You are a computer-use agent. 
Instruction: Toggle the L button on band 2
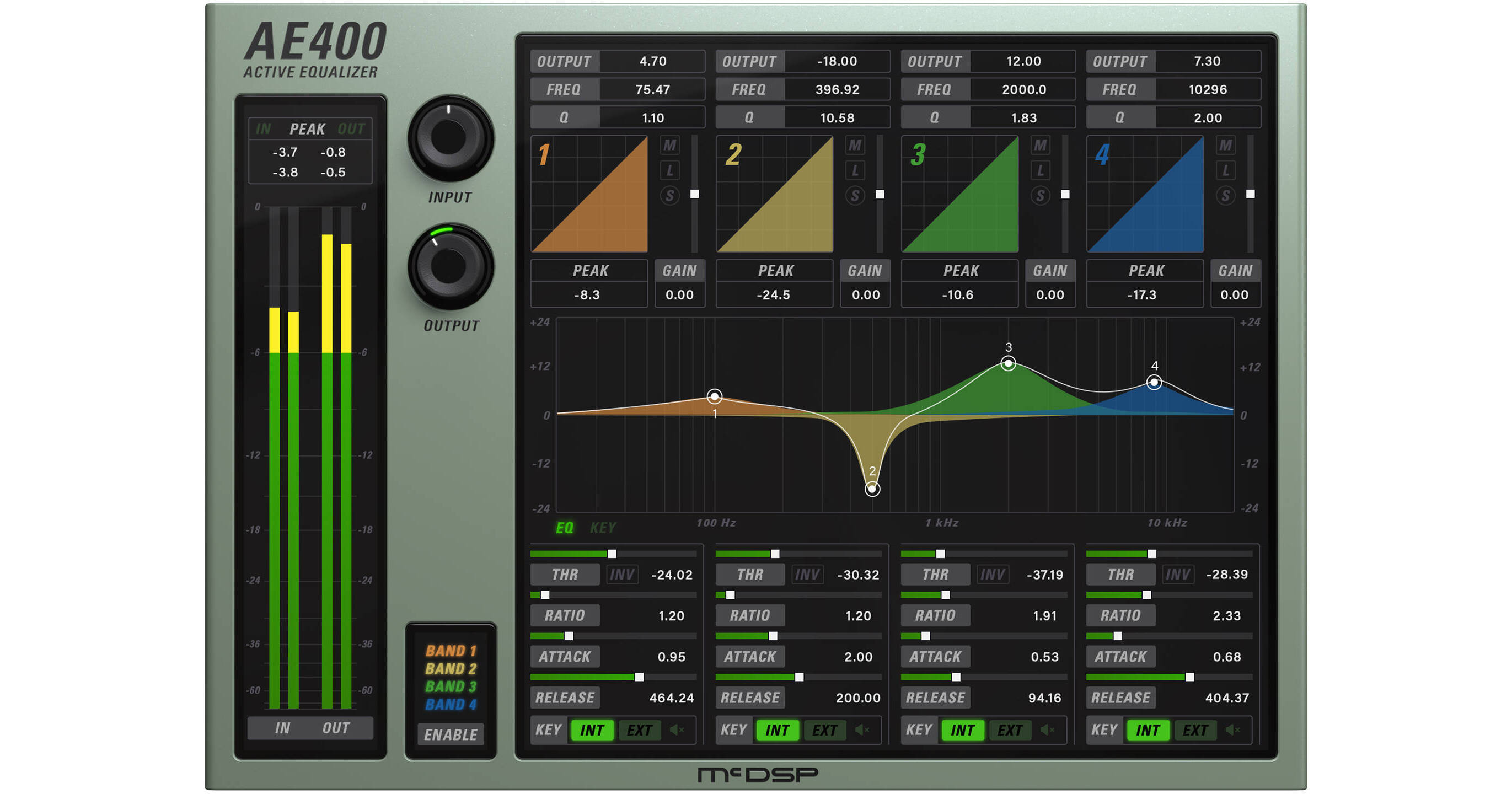855,171
